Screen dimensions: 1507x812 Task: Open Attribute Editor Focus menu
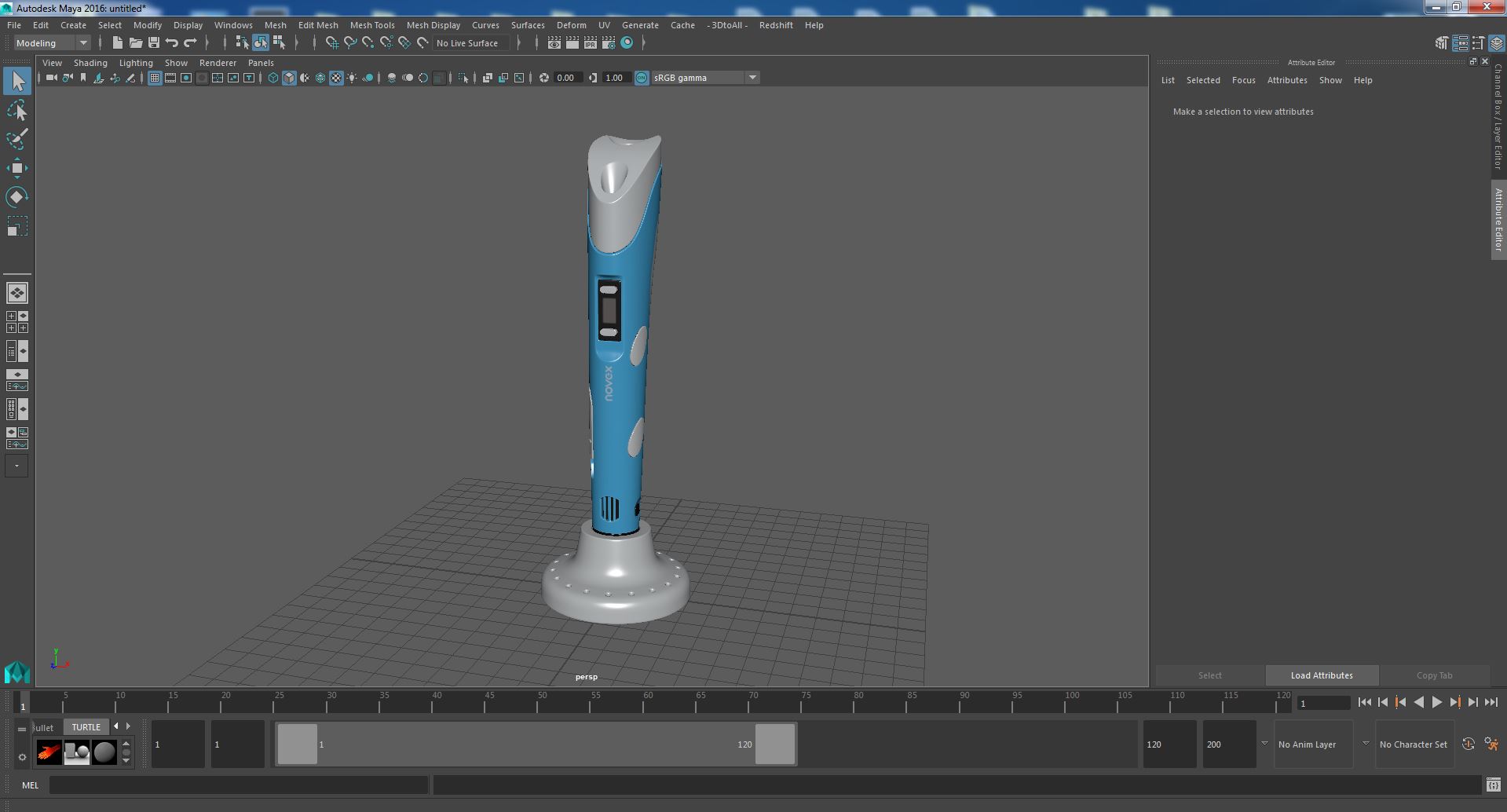click(x=1243, y=80)
